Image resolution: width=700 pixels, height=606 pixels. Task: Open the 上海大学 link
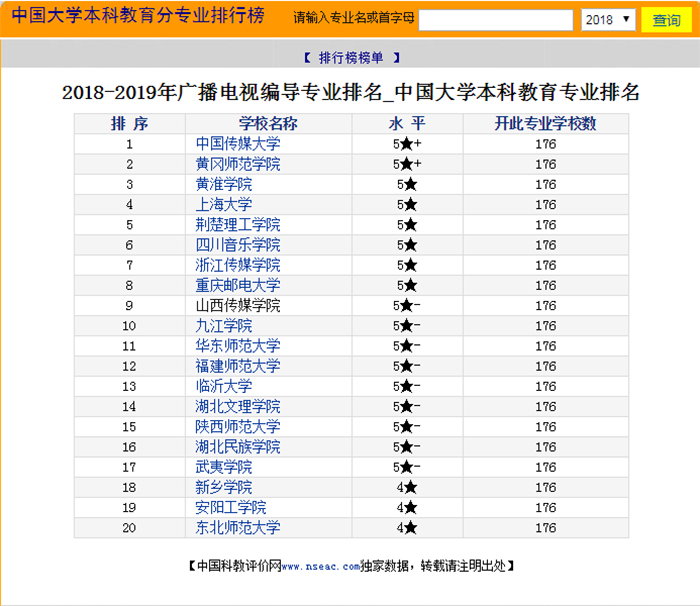(224, 204)
